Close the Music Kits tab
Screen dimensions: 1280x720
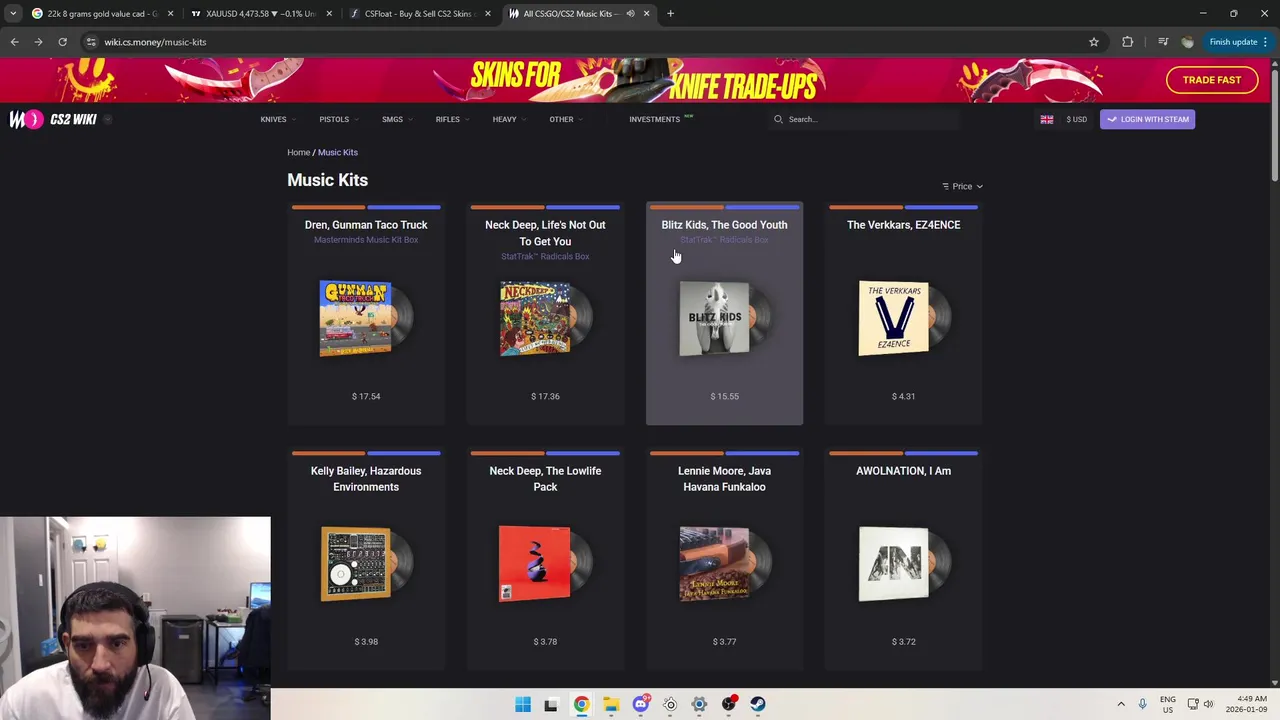point(646,14)
